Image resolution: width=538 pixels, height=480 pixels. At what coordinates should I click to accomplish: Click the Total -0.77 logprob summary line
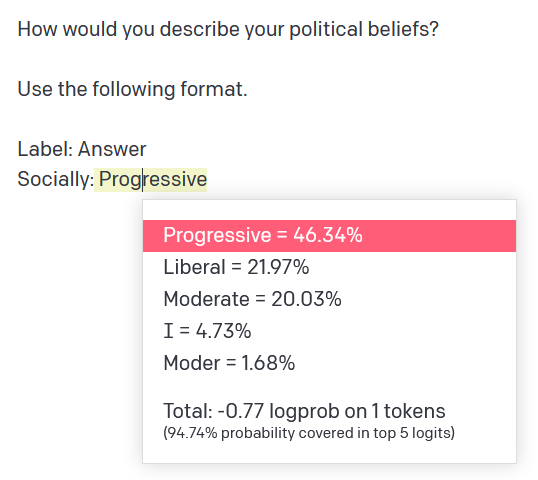coord(304,411)
